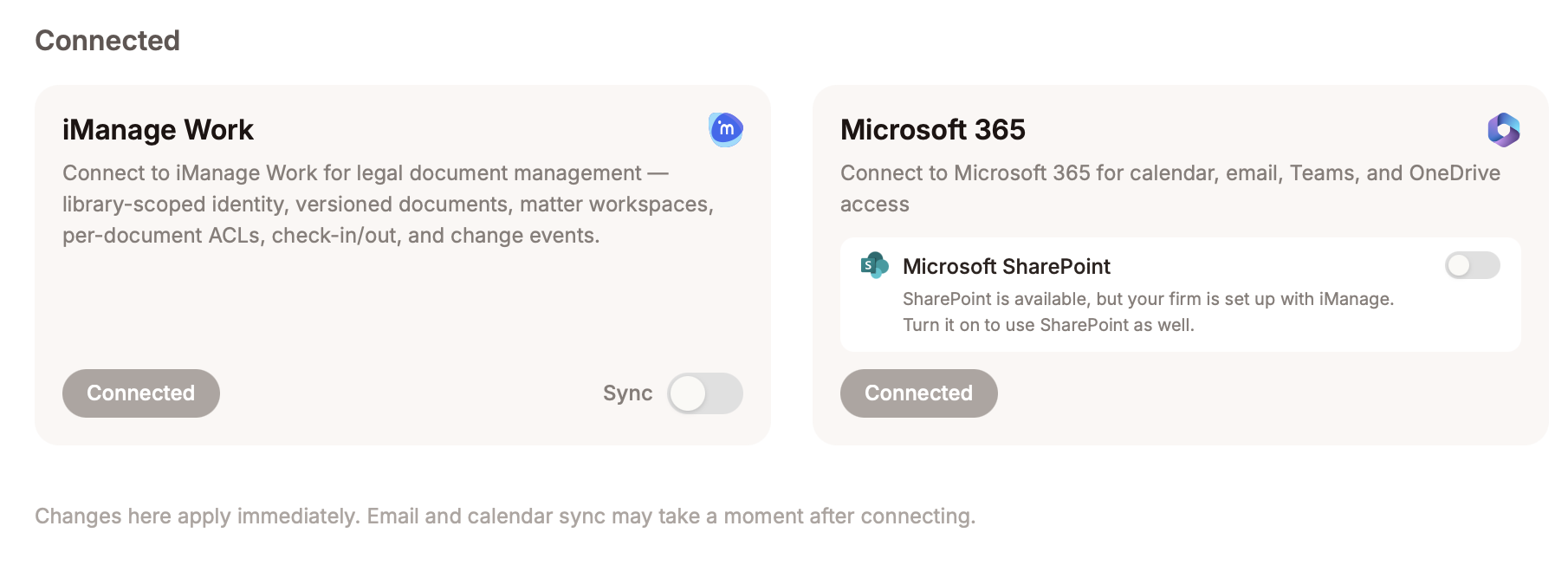1568x565 pixels.
Task: Click the Microsoft 365 logo icon
Action: coord(1504,130)
